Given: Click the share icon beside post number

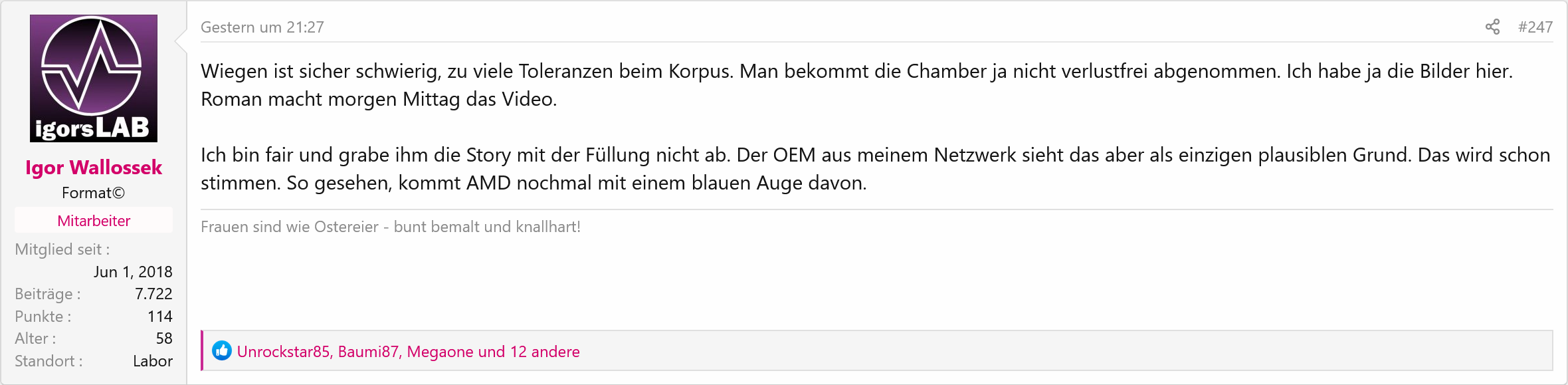Looking at the screenshot, I should pyautogui.click(x=1492, y=27).
